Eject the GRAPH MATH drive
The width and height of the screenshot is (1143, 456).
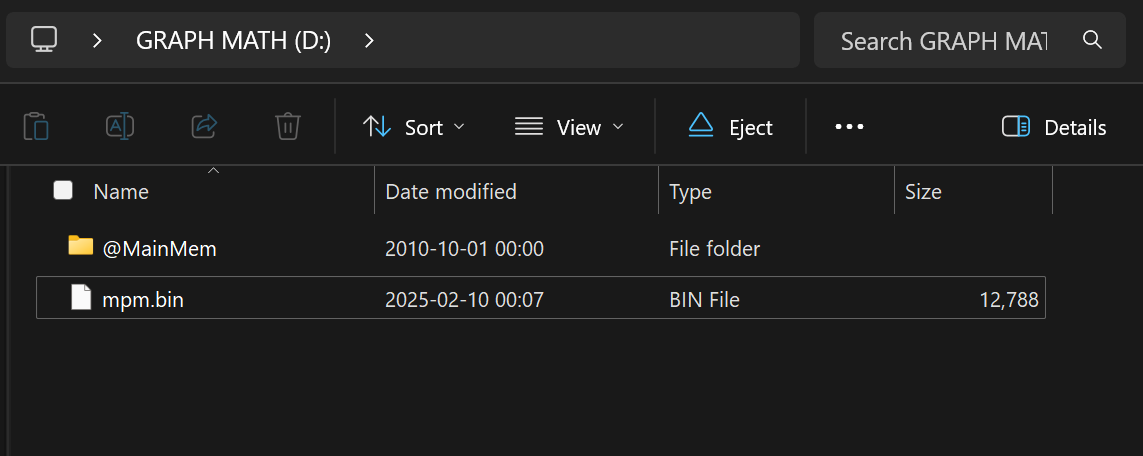click(730, 127)
